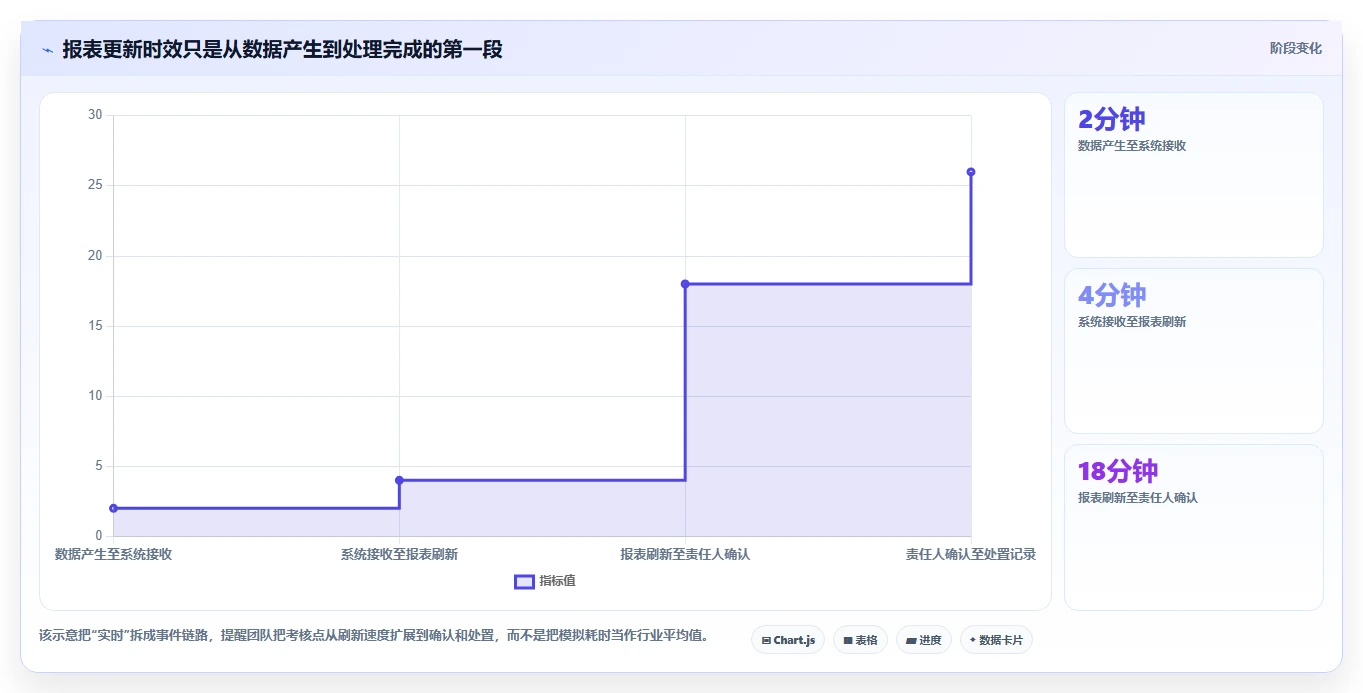Click the footnote text starting with 该示意把
Image resolution: width=1363 pixels, height=693 pixels.
point(374,635)
